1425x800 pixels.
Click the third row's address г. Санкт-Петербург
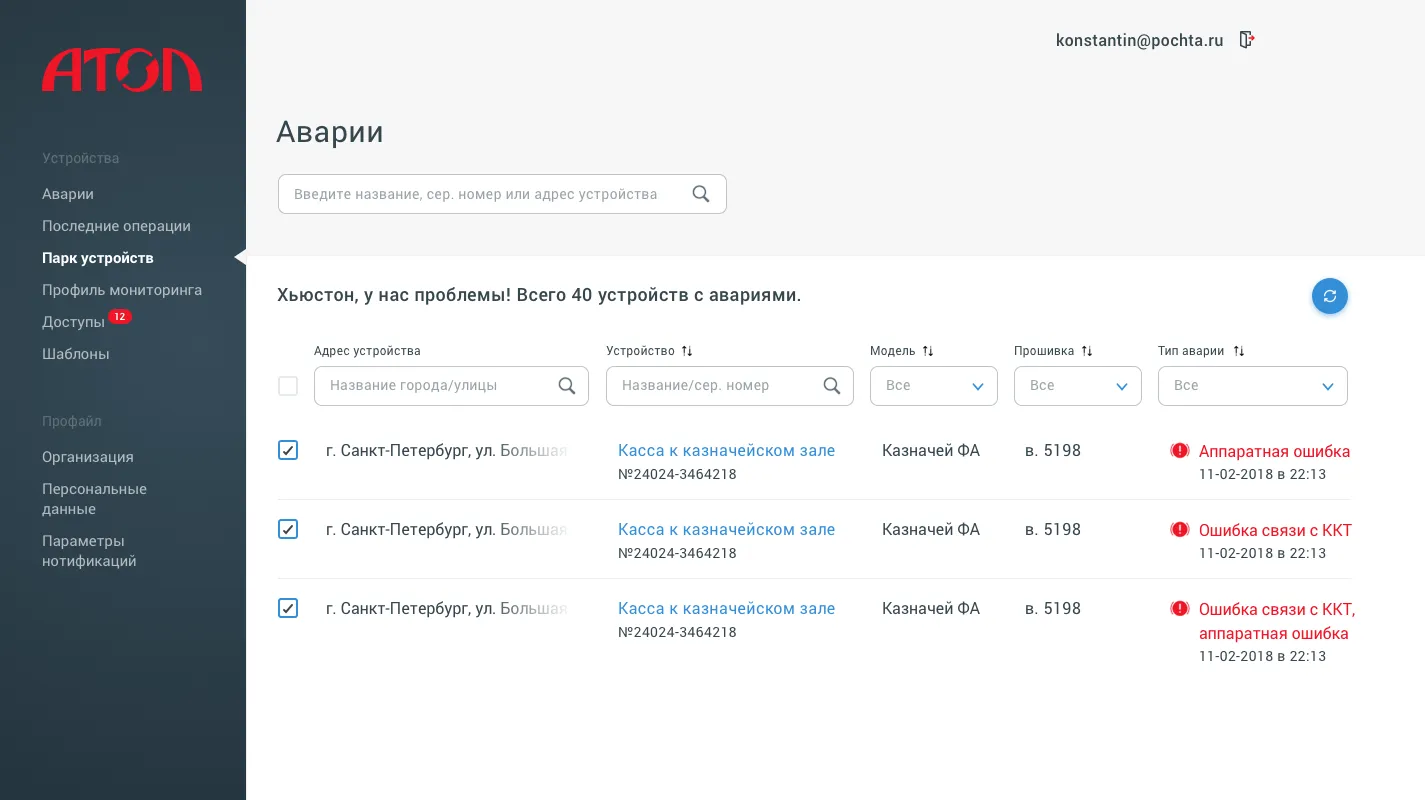(446, 609)
